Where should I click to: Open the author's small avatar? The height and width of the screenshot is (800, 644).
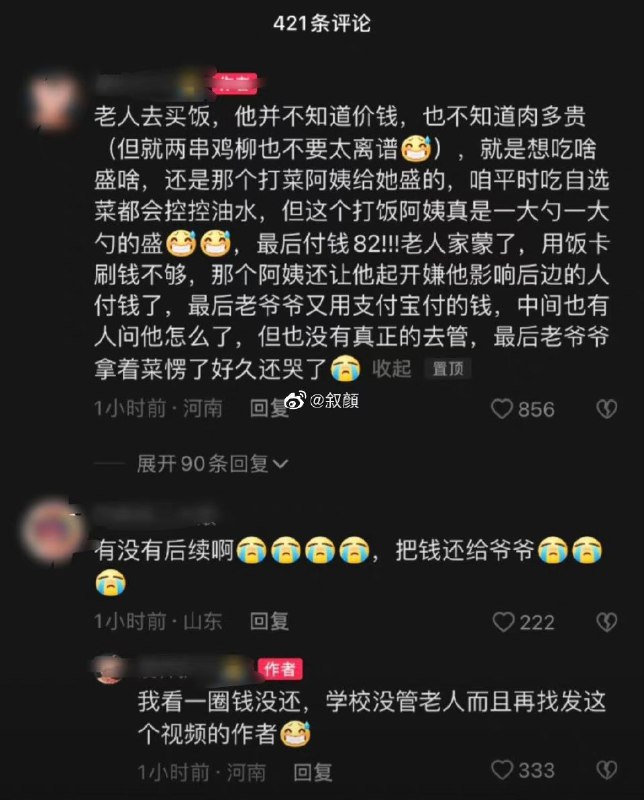(109, 669)
